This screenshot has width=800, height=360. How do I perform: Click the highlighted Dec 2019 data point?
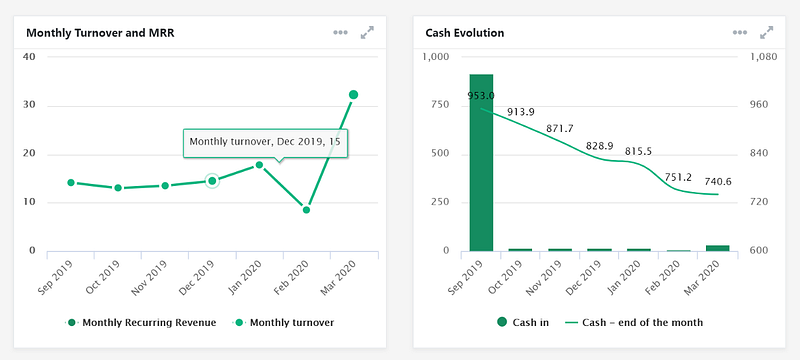click(x=212, y=181)
